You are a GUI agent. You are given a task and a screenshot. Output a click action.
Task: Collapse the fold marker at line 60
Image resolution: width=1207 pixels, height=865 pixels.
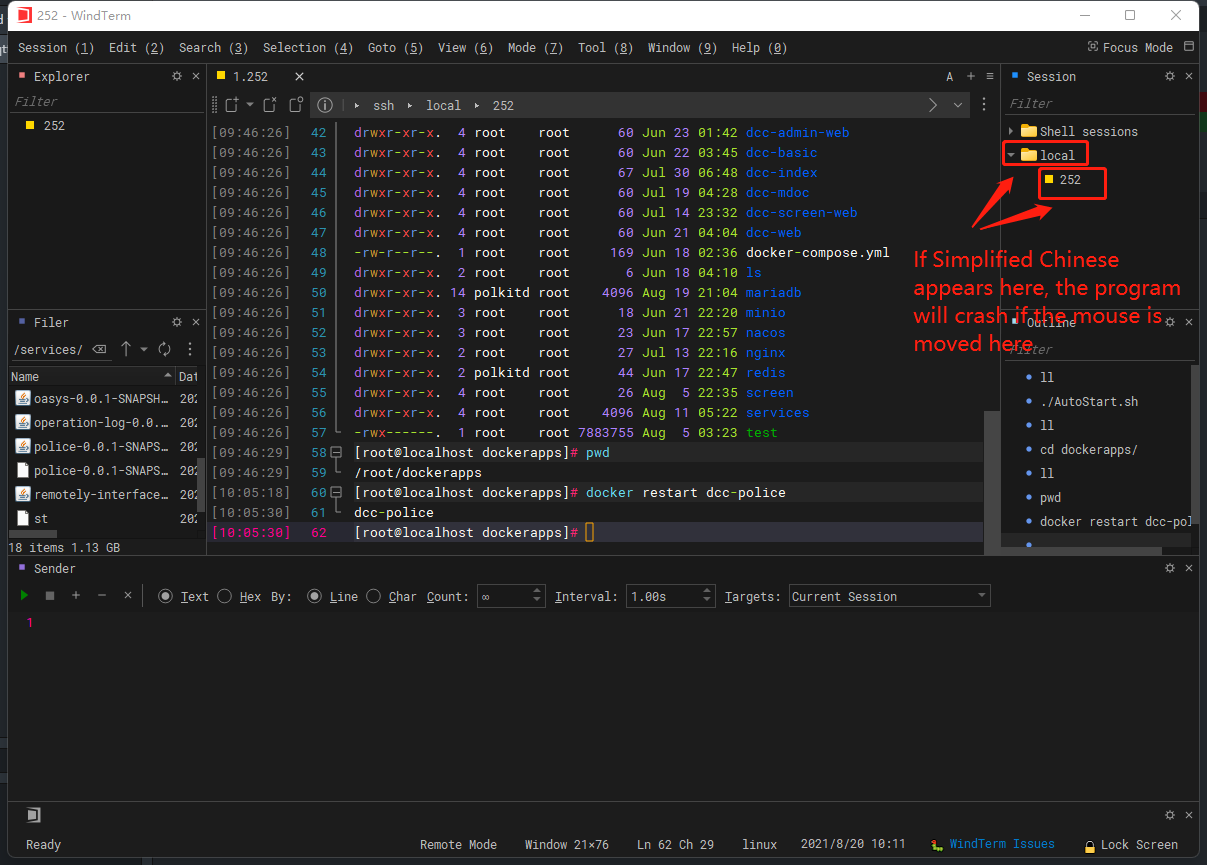(336, 492)
